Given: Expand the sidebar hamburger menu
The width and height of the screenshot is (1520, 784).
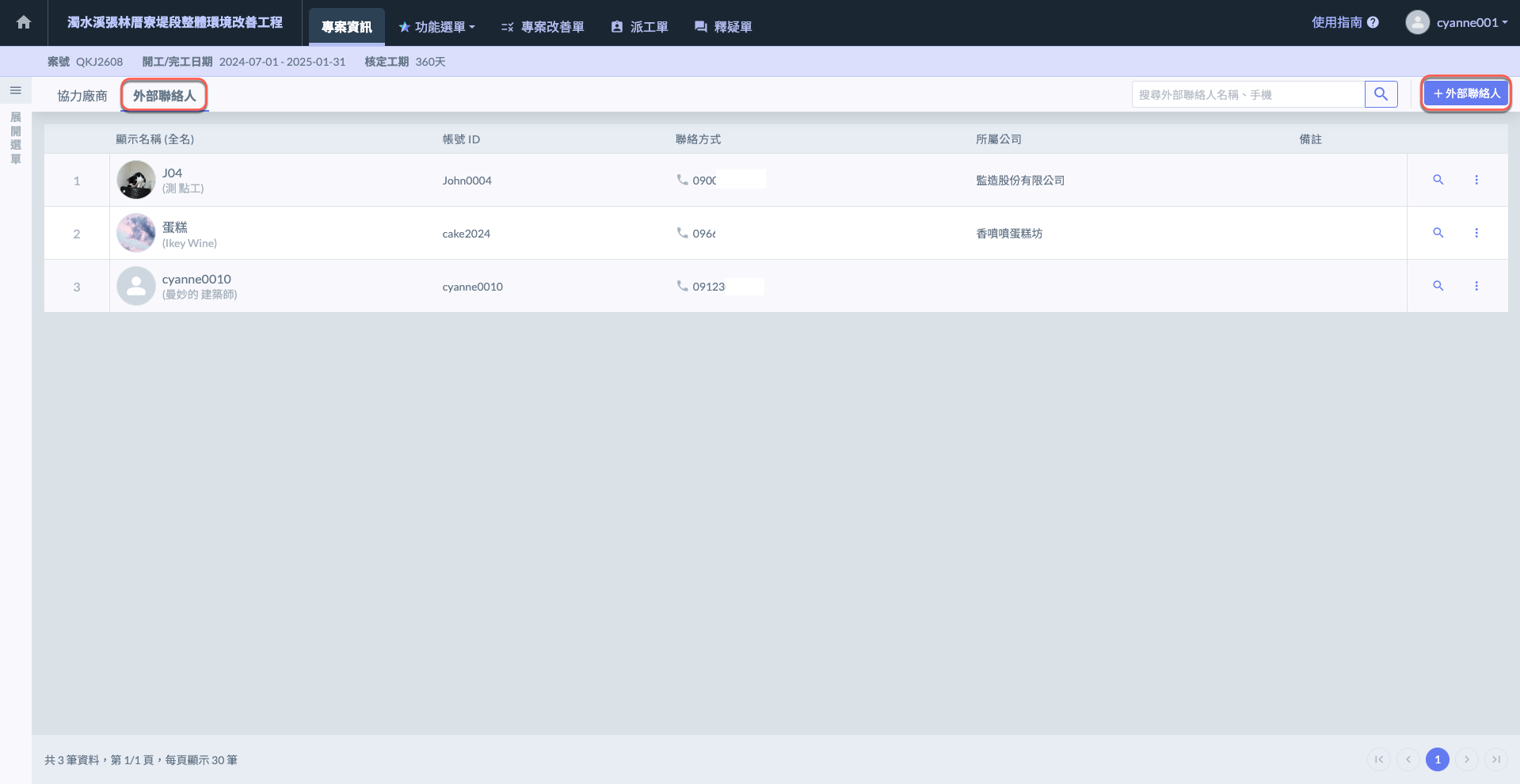Looking at the screenshot, I should tap(15, 90).
